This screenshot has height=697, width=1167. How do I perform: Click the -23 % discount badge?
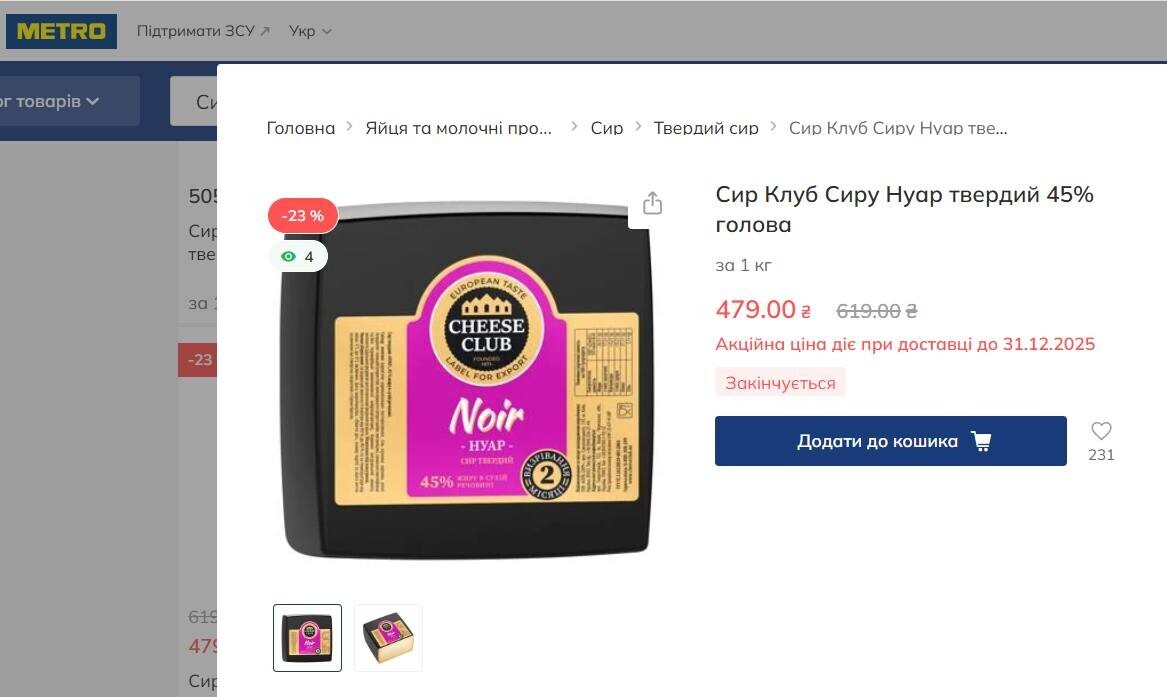(x=303, y=216)
